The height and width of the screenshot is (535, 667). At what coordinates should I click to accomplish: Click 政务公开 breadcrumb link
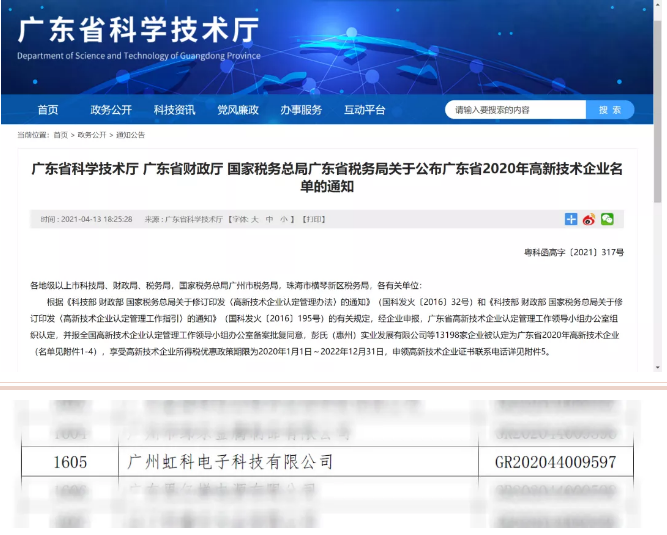(x=91, y=134)
